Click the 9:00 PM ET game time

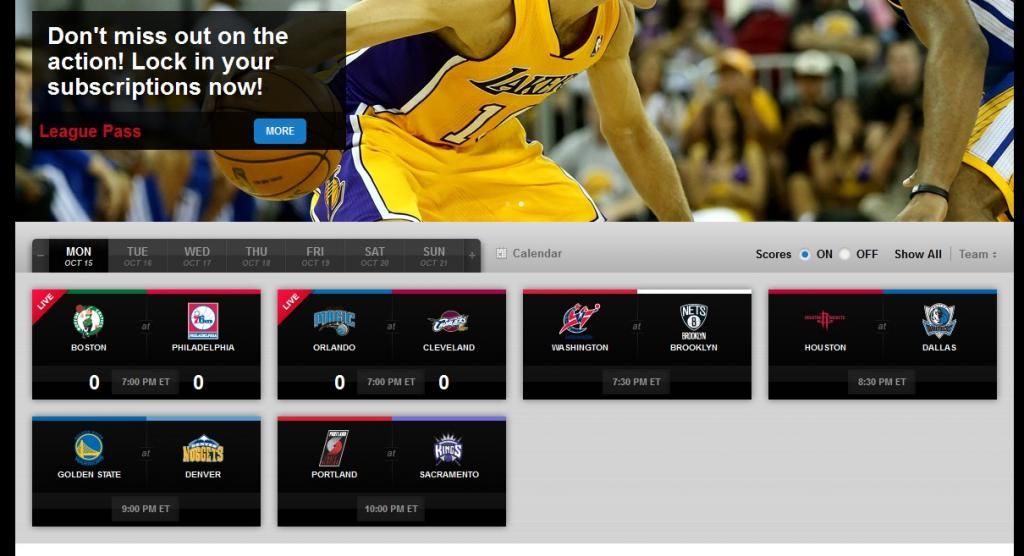(146, 508)
